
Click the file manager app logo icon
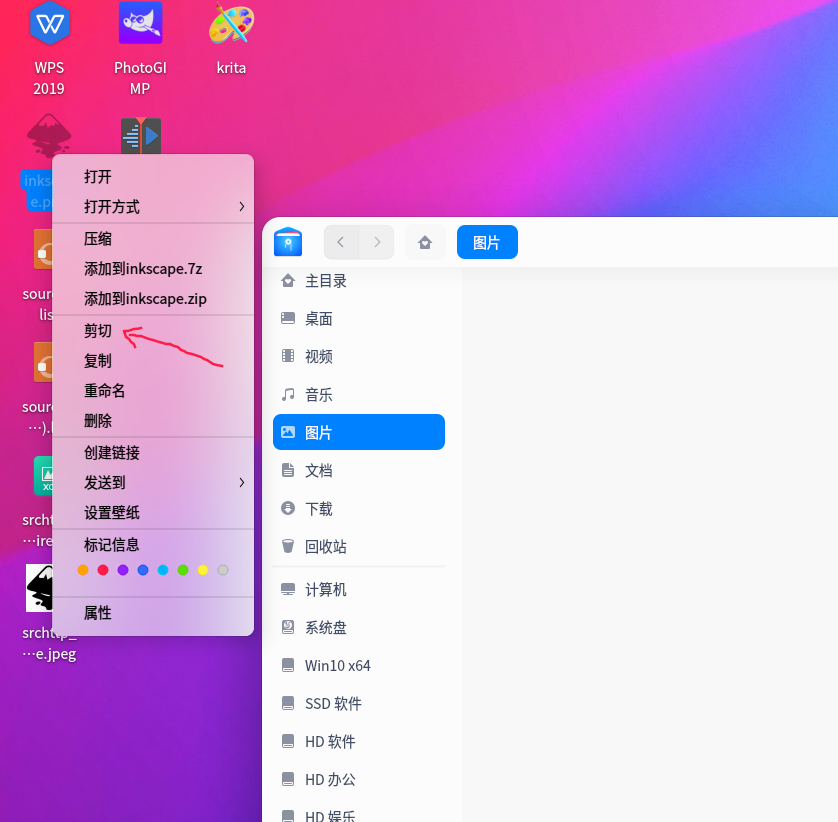coord(288,242)
